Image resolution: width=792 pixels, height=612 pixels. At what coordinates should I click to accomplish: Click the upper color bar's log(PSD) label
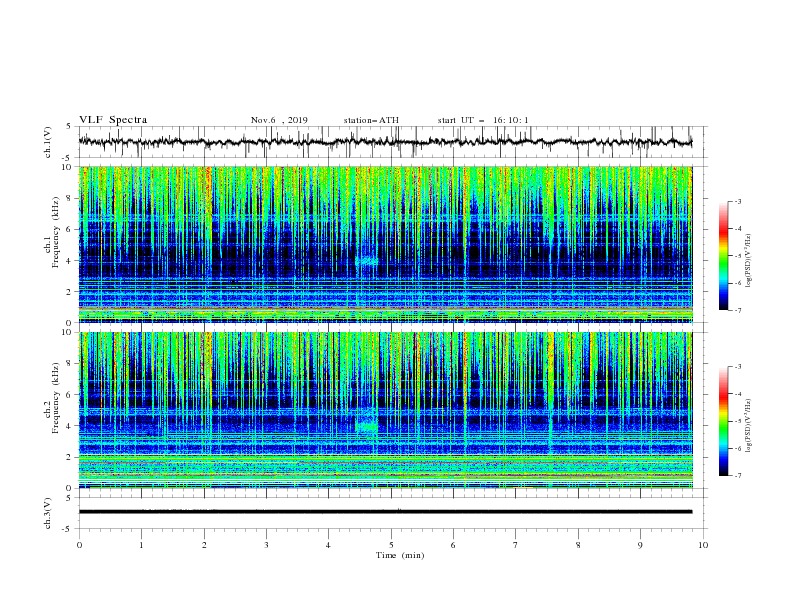(x=749, y=261)
